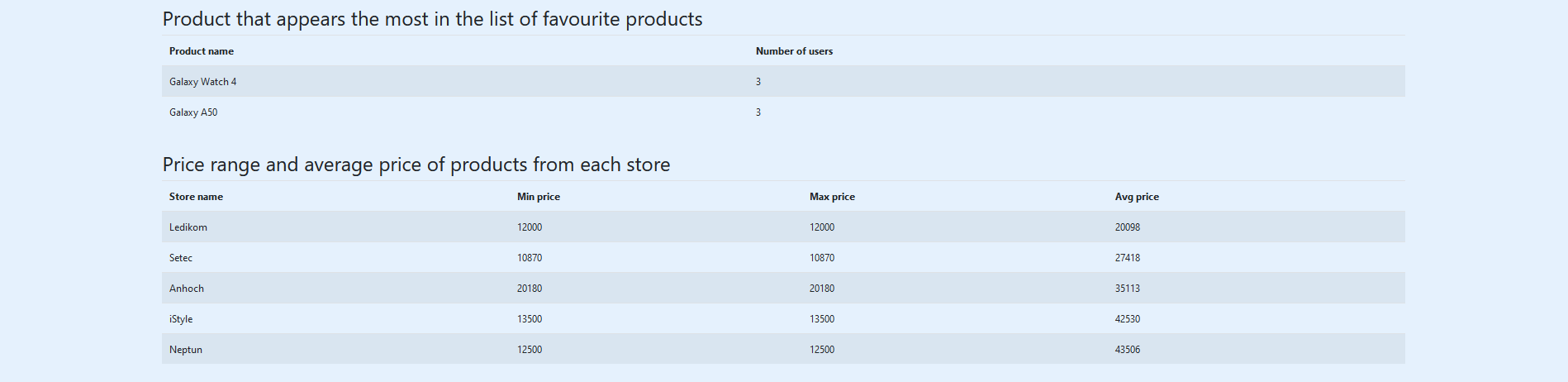
Task: Click the Product name column header
Action: (x=202, y=51)
